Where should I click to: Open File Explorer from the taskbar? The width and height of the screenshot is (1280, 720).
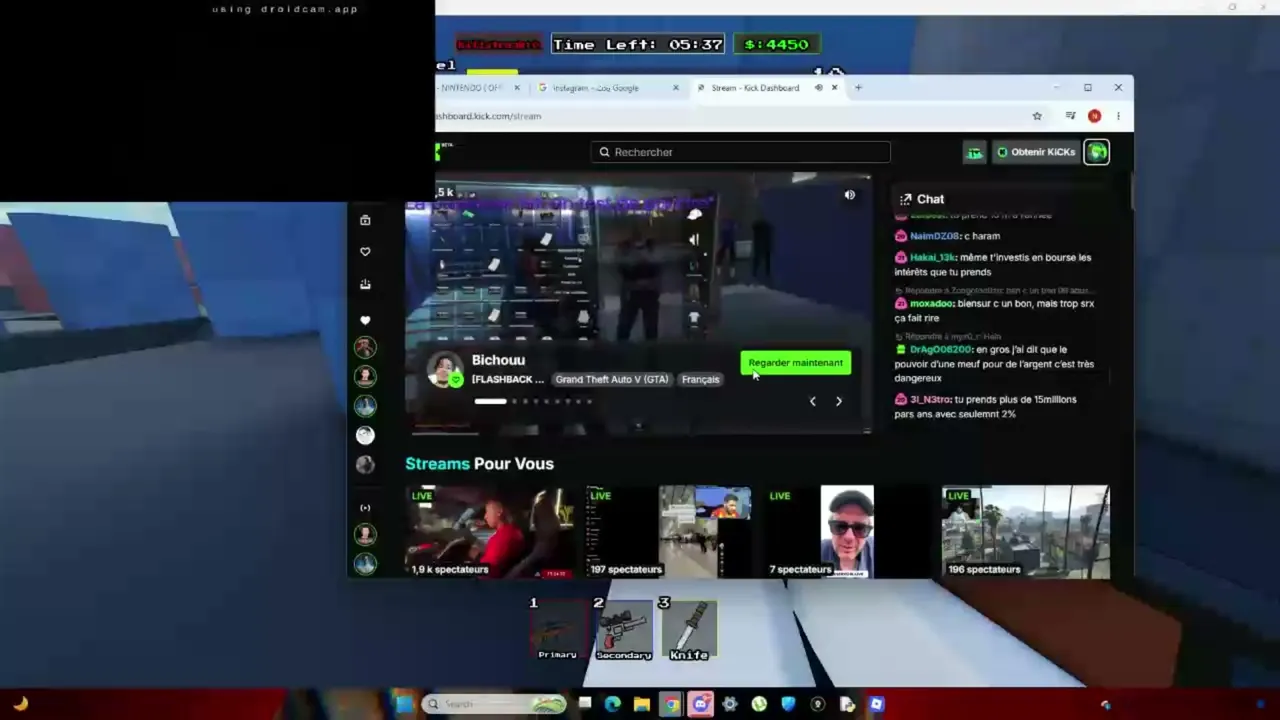click(642, 704)
